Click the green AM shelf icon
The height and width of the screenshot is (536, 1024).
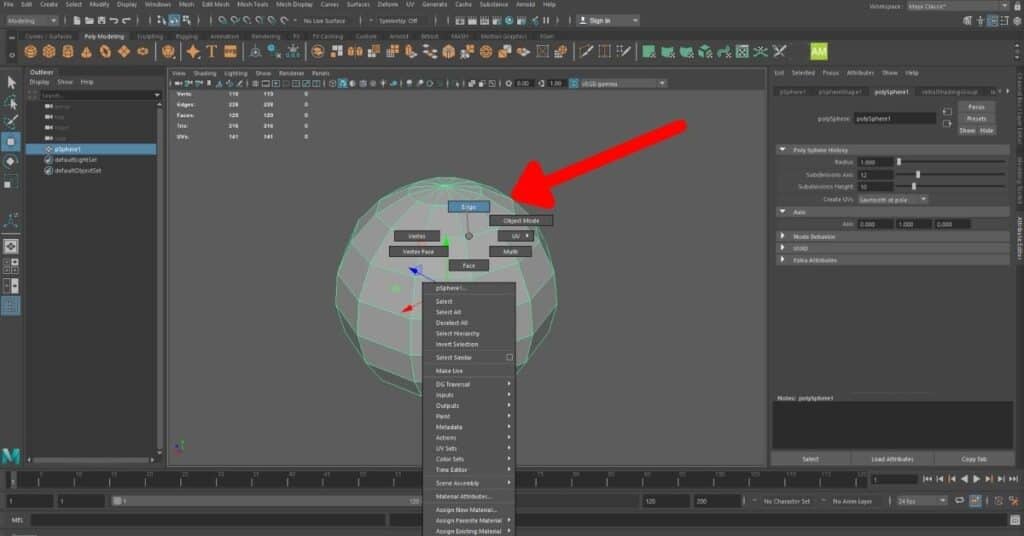pyautogui.click(x=818, y=51)
